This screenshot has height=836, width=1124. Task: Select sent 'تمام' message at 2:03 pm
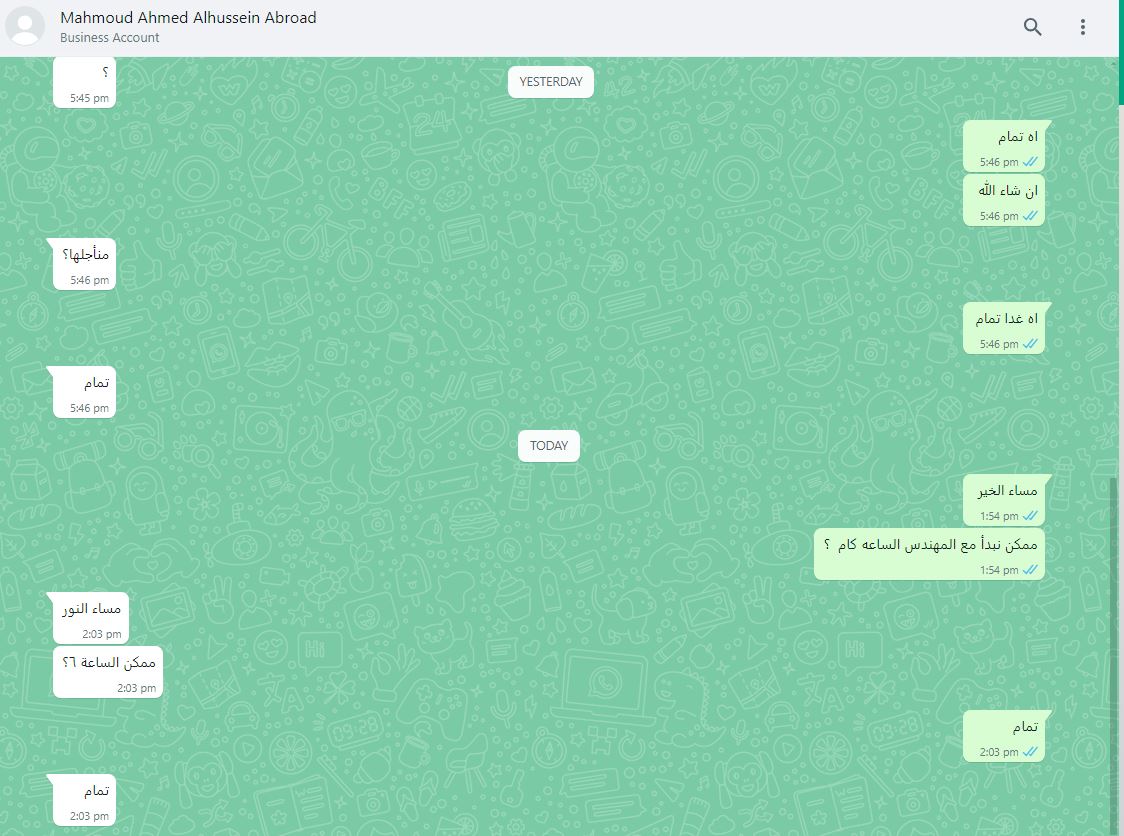1006,736
